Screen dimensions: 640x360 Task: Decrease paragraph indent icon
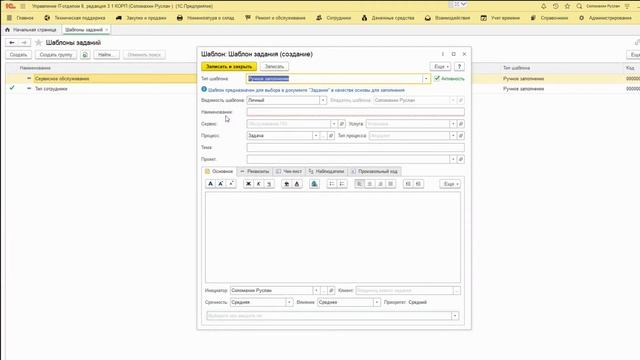pyautogui.click(x=418, y=184)
